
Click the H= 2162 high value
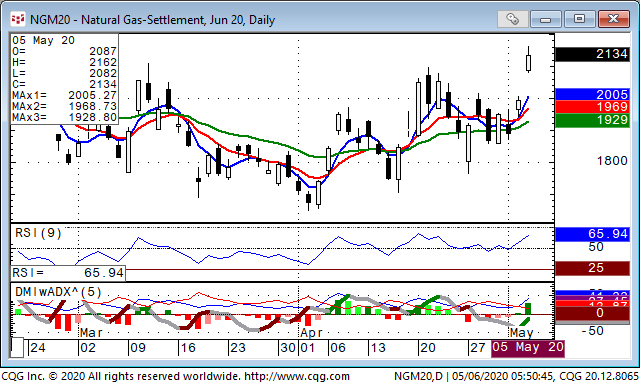point(64,62)
